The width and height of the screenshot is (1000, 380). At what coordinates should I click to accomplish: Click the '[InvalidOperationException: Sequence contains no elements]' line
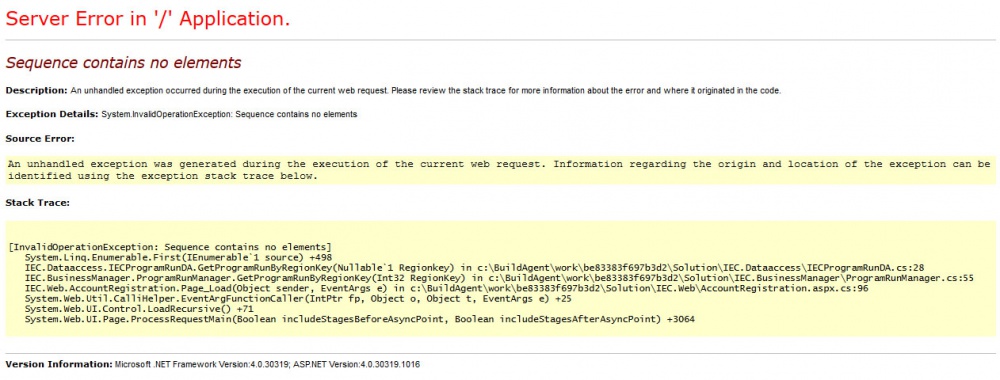click(170, 247)
